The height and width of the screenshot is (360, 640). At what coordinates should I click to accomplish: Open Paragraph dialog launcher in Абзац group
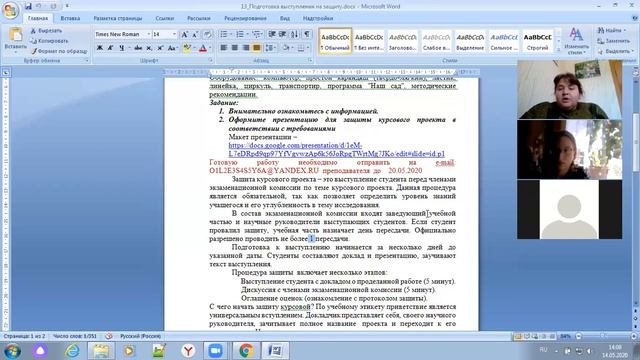tap(310, 60)
